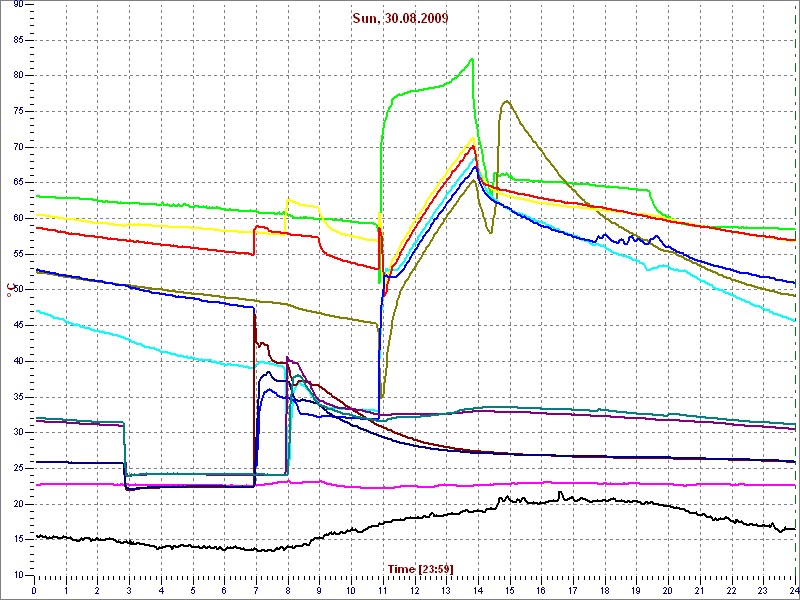Click hour 14 on the time axis
The height and width of the screenshot is (600, 800).
tap(477, 592)
